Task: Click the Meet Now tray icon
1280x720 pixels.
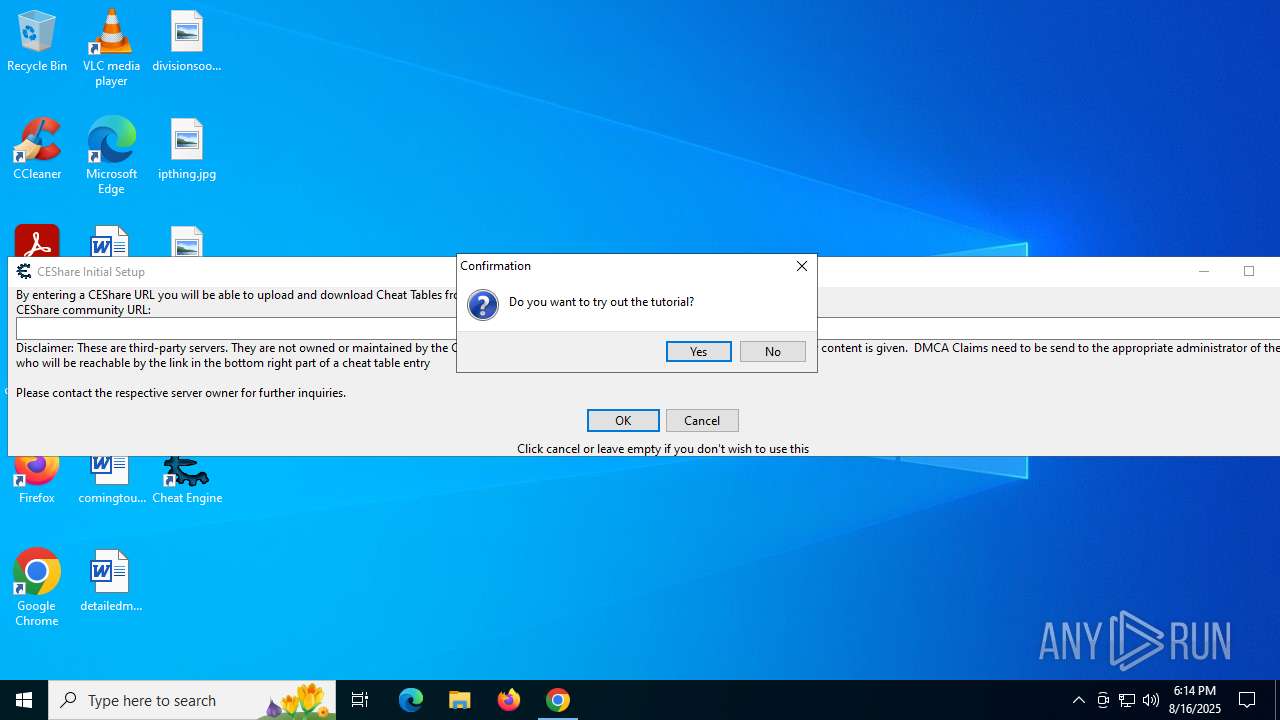Action: [x=1103, y=700]
